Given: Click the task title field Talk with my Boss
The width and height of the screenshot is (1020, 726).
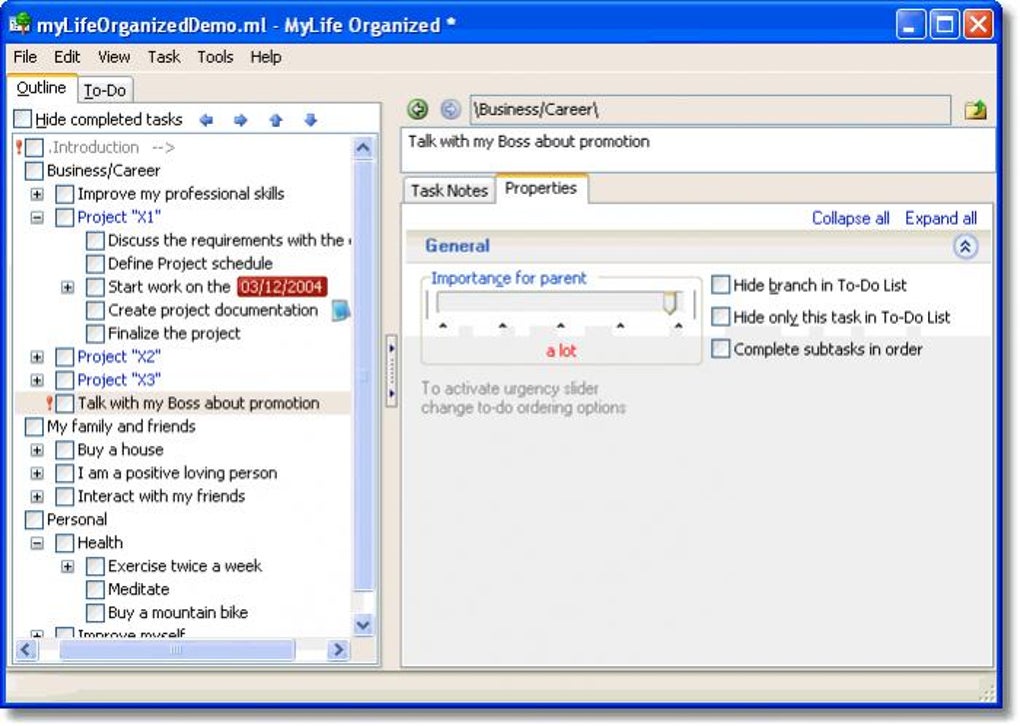Looking at the screenshot, I should pyautogui.click(x=698, y=150).
